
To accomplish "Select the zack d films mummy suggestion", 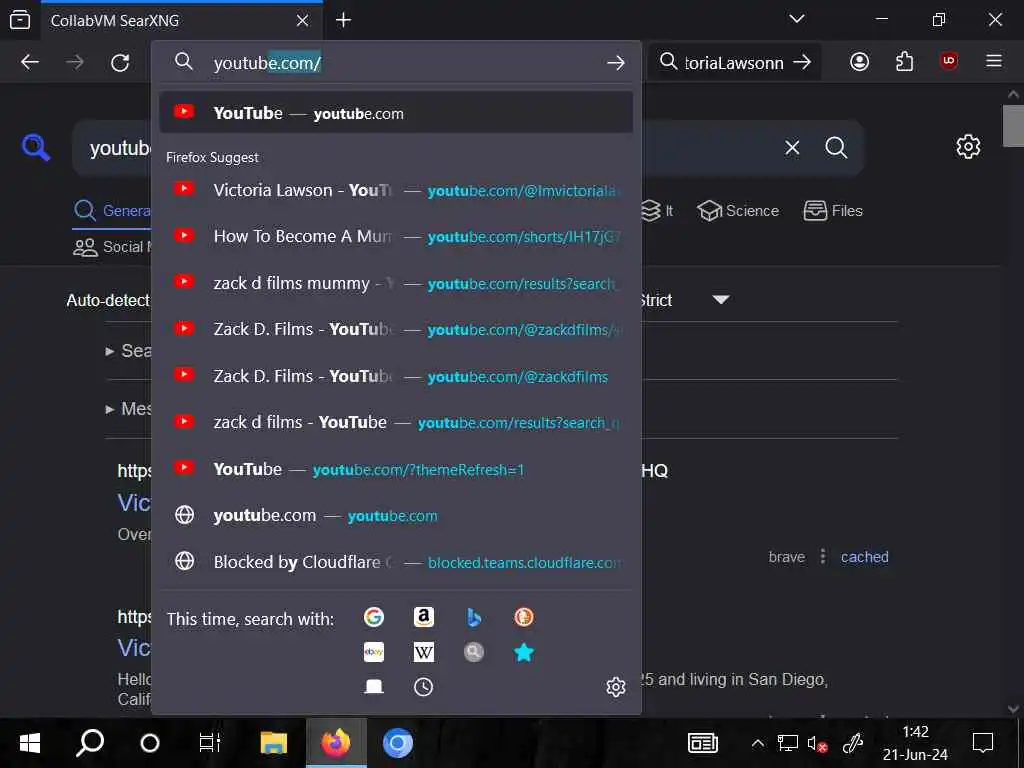I will pos(396,283).
